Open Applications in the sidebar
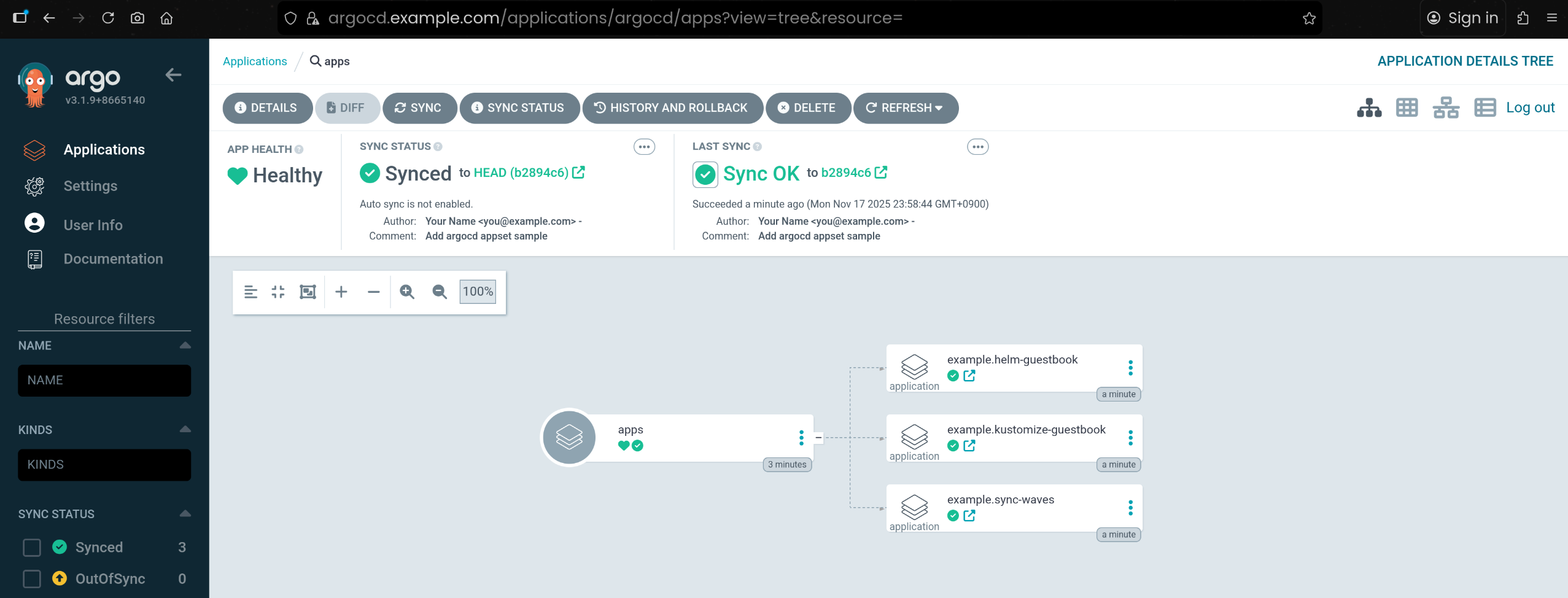 [x=104, y=150]
